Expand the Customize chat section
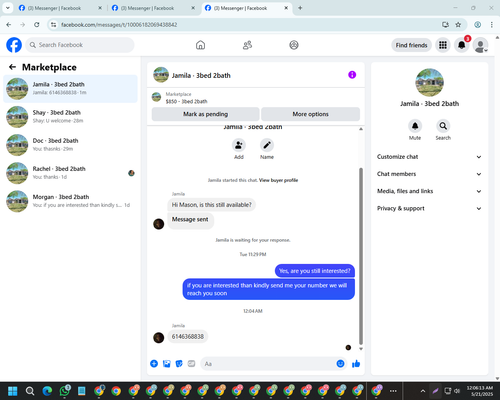The width and height of the screenshot is (500, 400). (429, 157)
